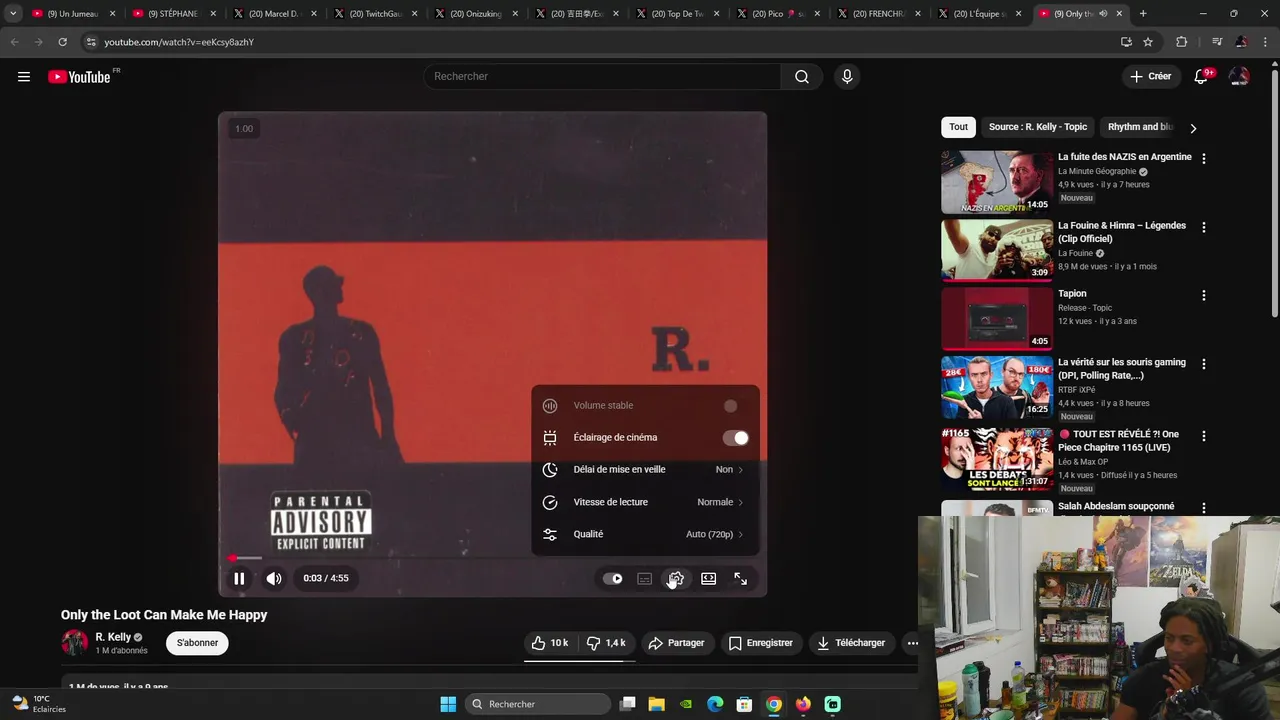Open Microsoft Edge from taskbar
This screenshot has width=1280, height=720.
pos(715,704)
